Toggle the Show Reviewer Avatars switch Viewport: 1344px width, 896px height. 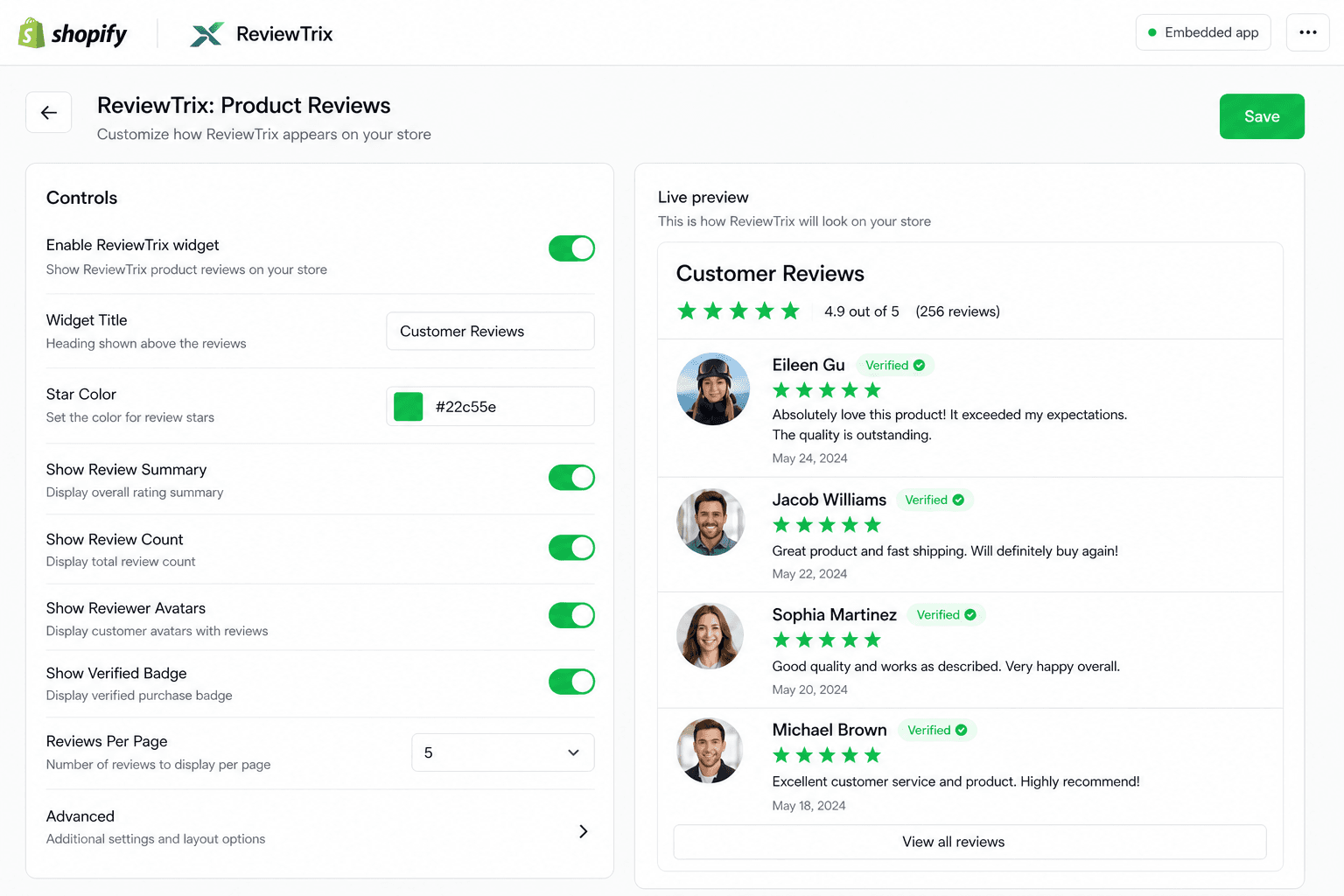571,615
